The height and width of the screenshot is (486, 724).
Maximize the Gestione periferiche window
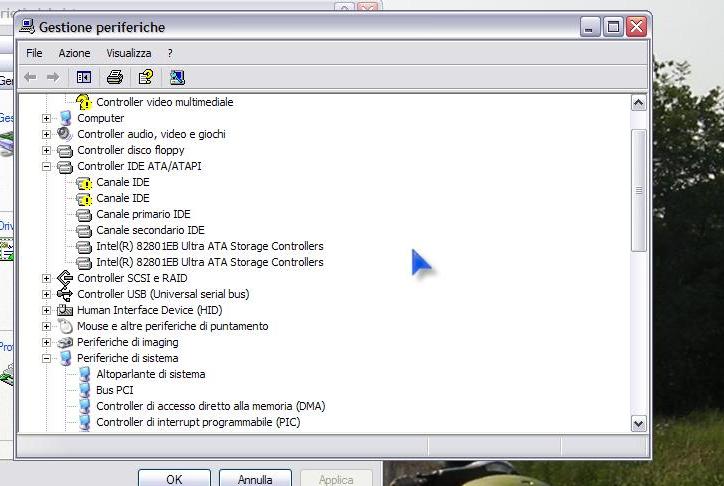pyautogui.click(x=613, y=27)
